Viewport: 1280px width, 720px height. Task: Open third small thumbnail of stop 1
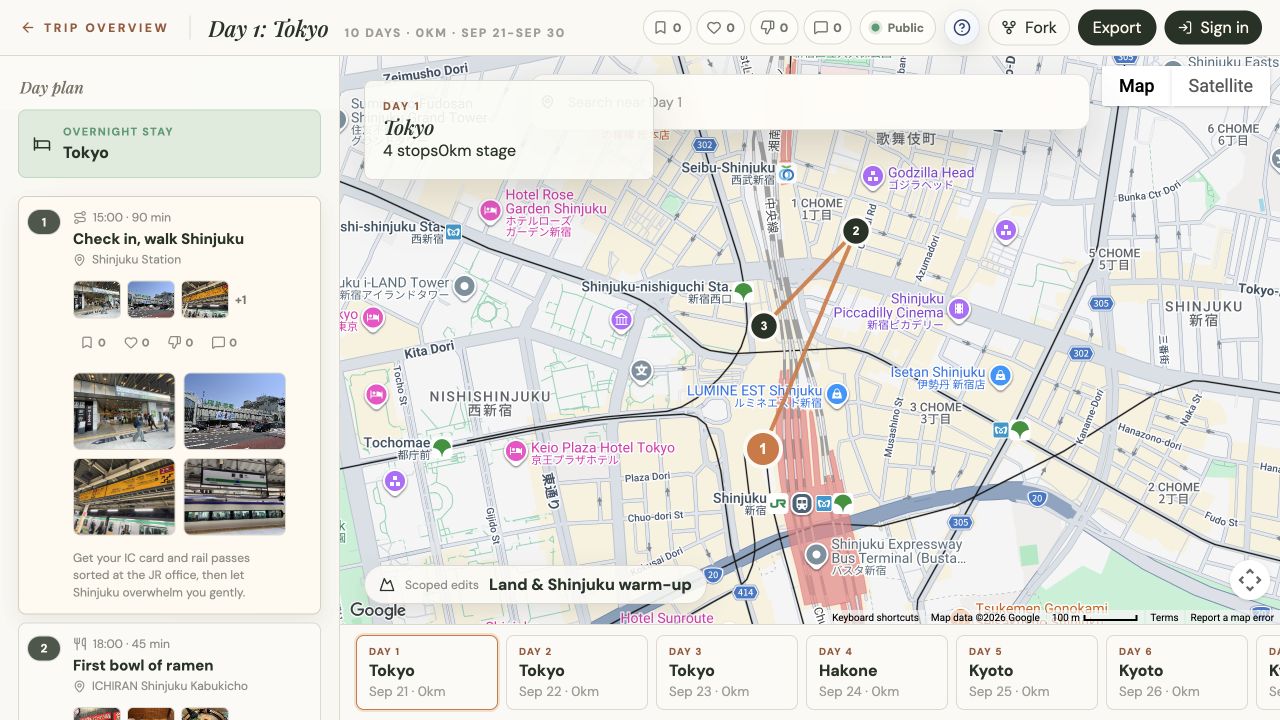click(205, 300)
